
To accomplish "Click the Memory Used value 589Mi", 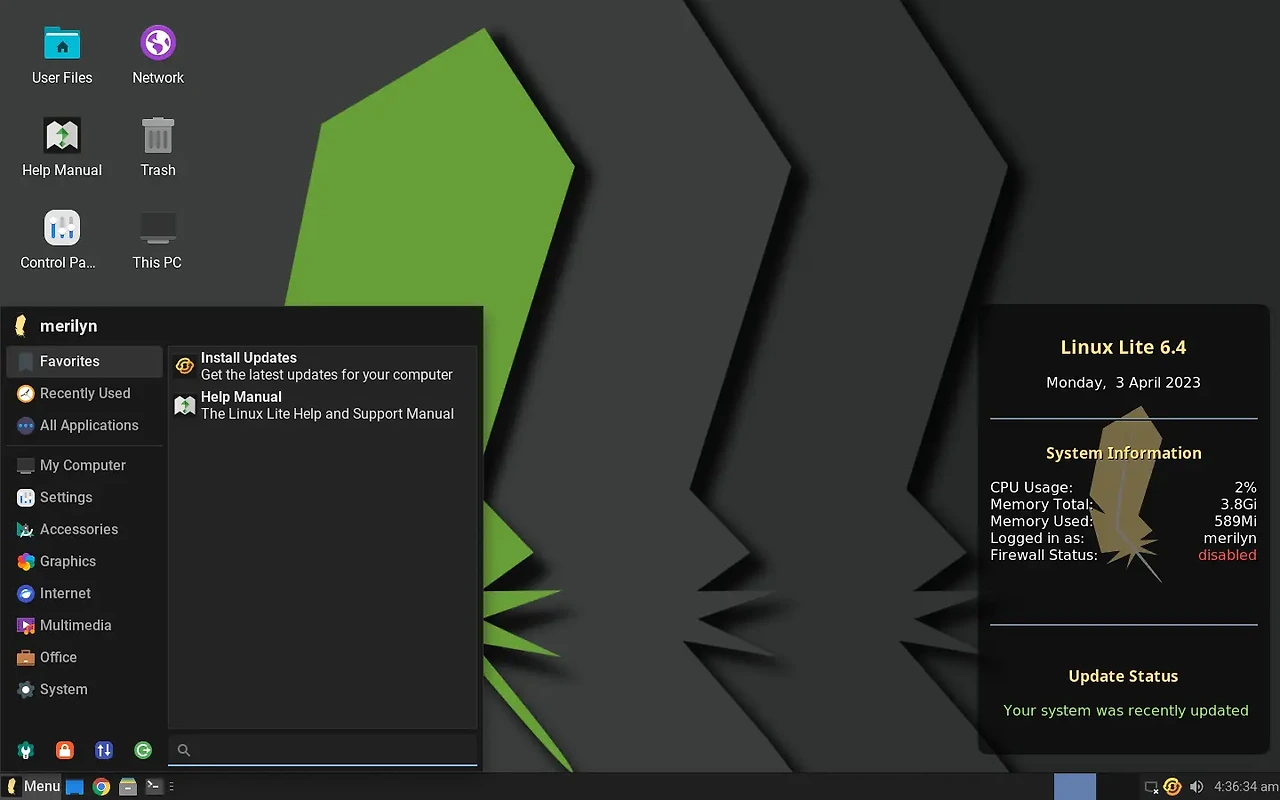I will pos(1235,521).
